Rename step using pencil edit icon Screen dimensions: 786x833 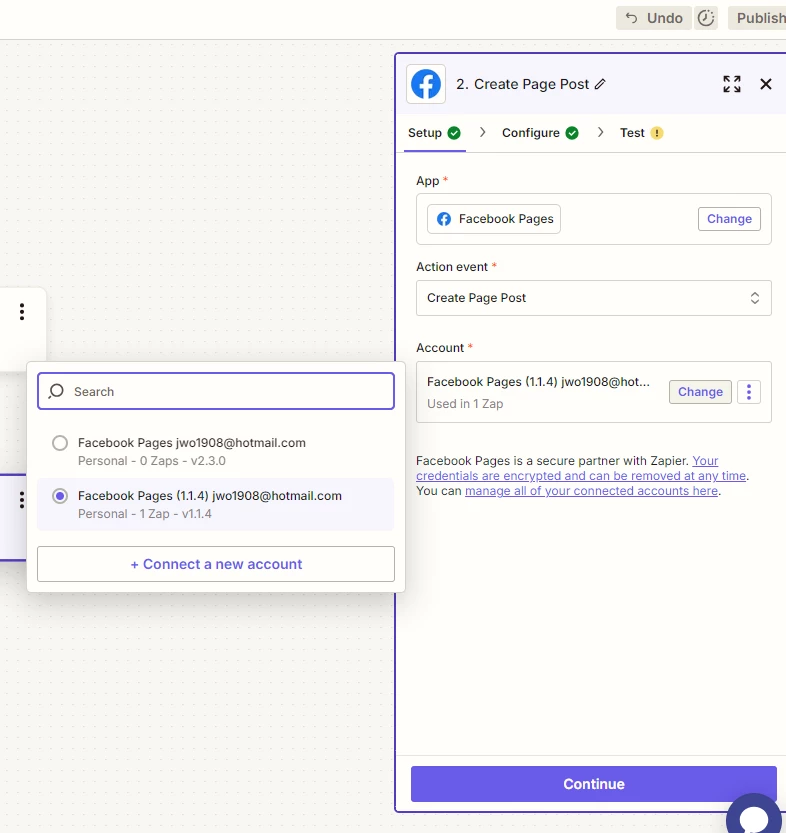tap(600, 84)
